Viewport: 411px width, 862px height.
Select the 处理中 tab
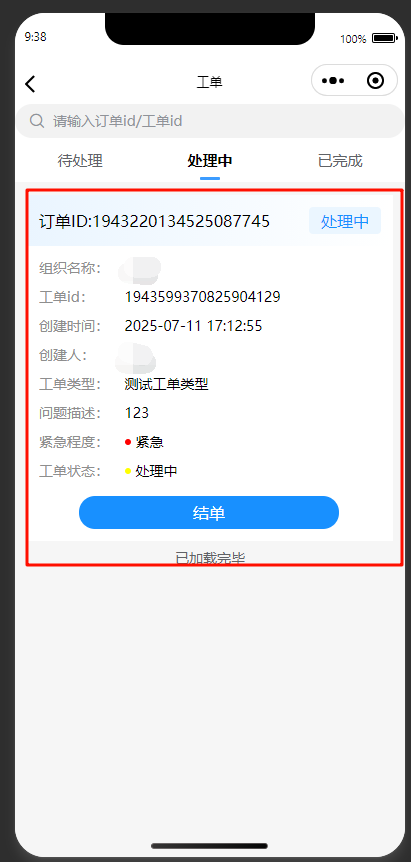tap(210, 161)
